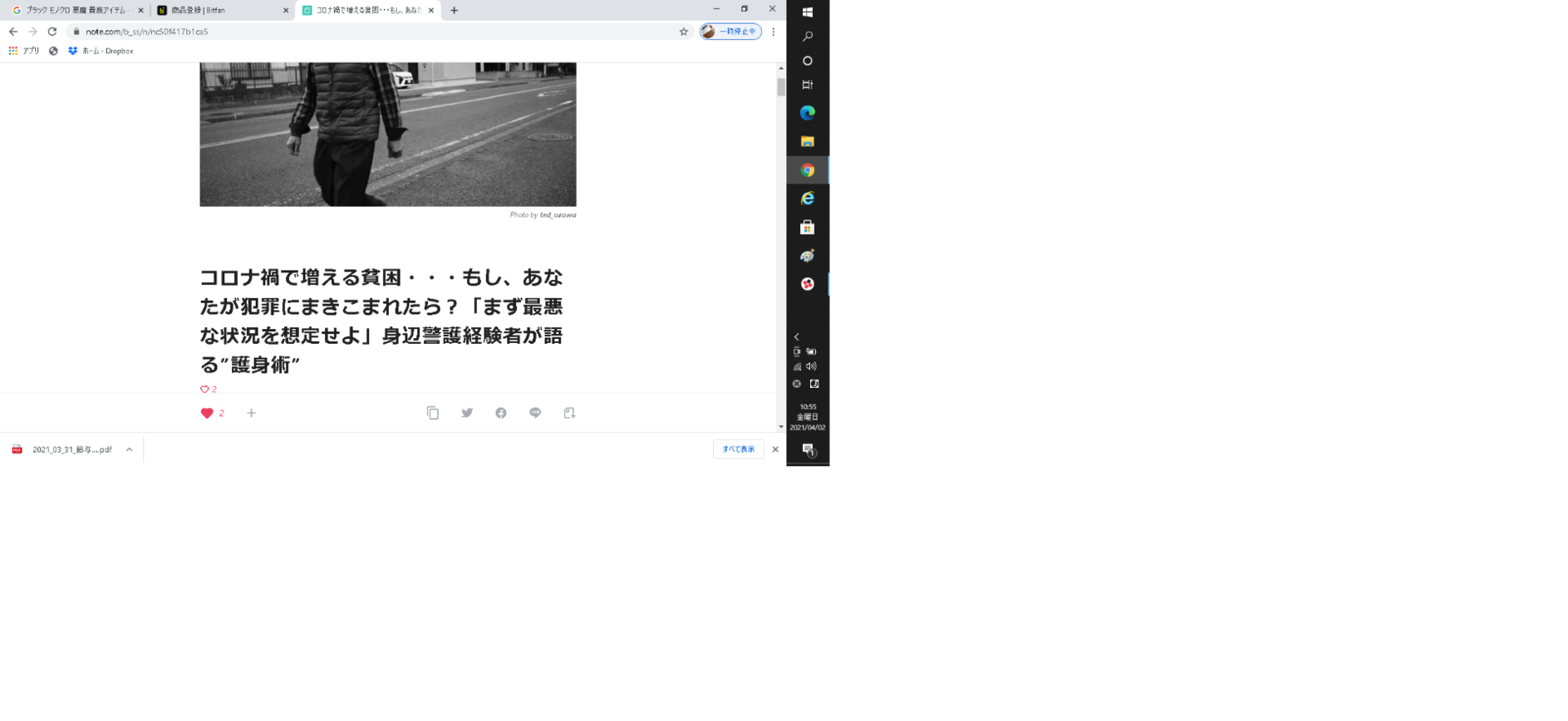Click the scrollbar up arrow
The image size is (1568, 721).
781,68
